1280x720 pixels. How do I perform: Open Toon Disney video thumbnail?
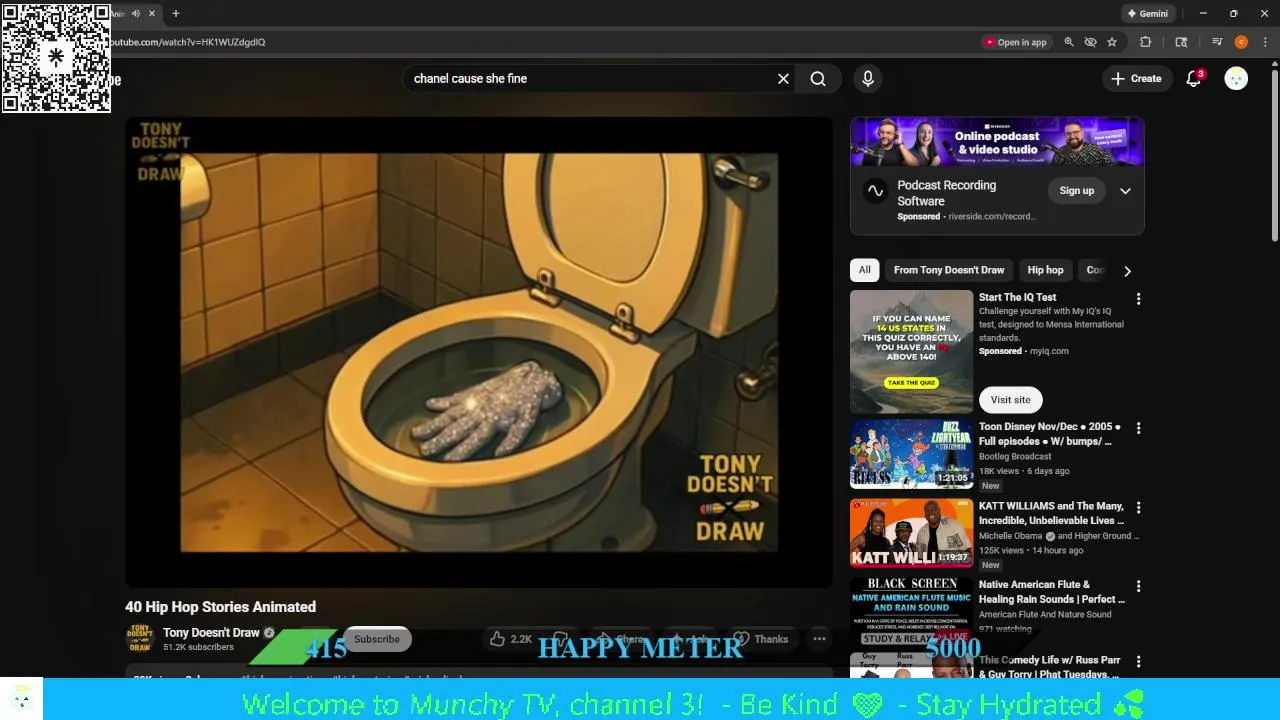[911, 454]
